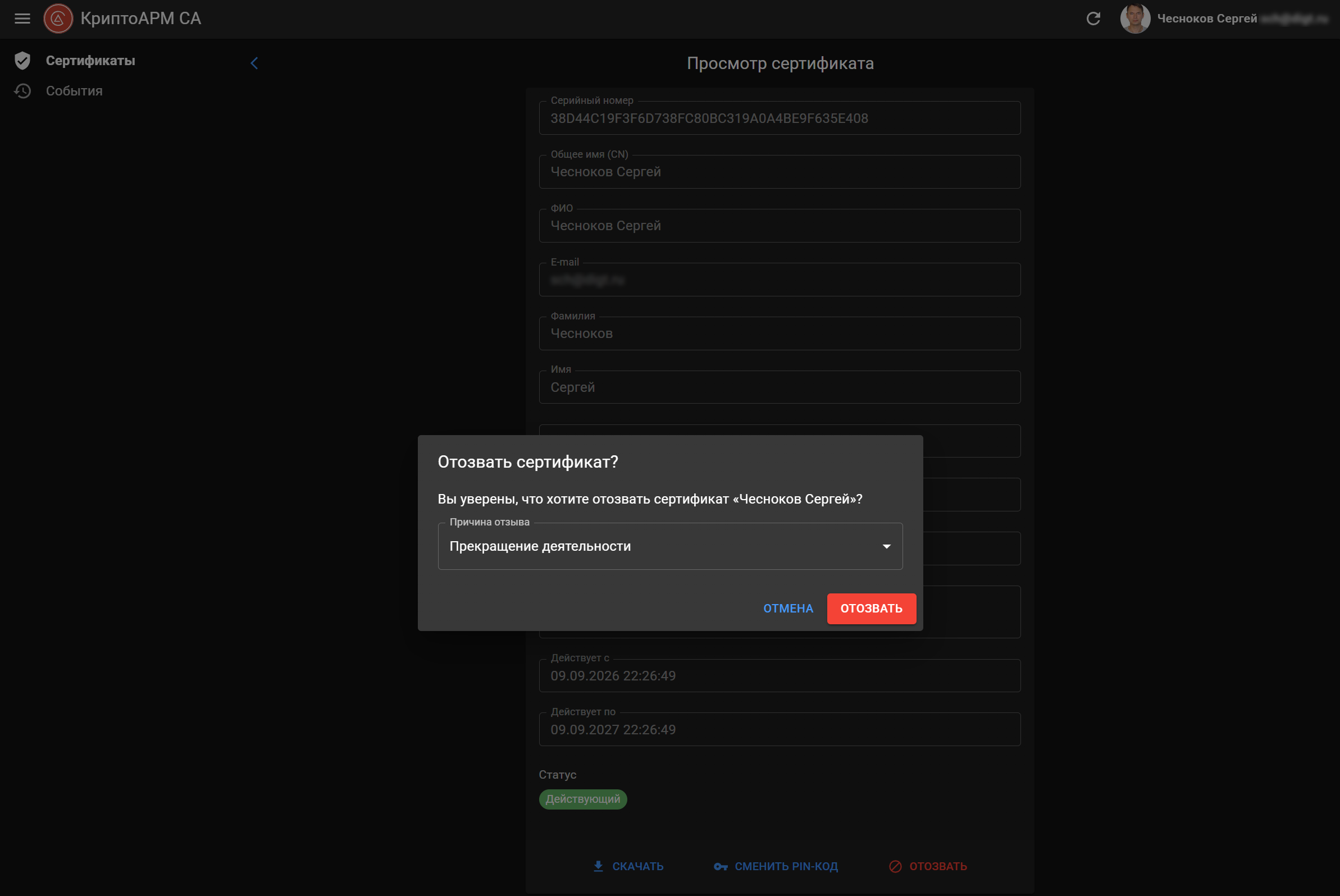This screenshot has width=1340, height=896.
Task: Click the СКАЧАТЬ download button
Action: pyautogui.click(x=628, y=866)
